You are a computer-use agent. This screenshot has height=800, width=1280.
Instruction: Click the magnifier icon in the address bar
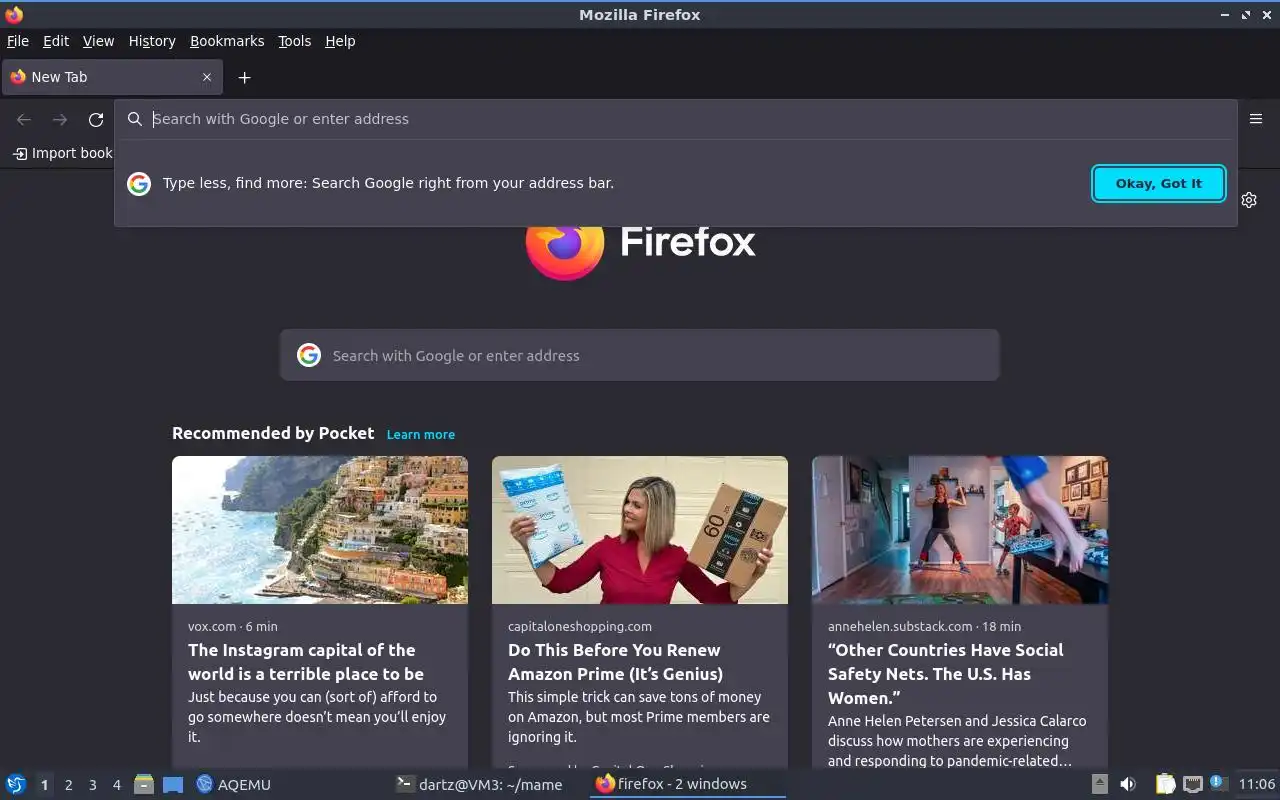(135, 119)
